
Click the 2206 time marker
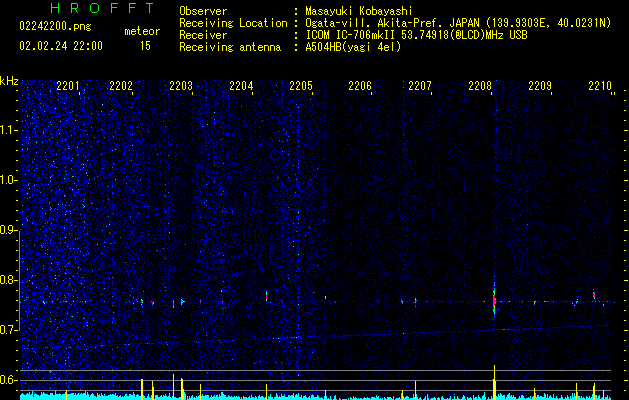click(360, 86)
